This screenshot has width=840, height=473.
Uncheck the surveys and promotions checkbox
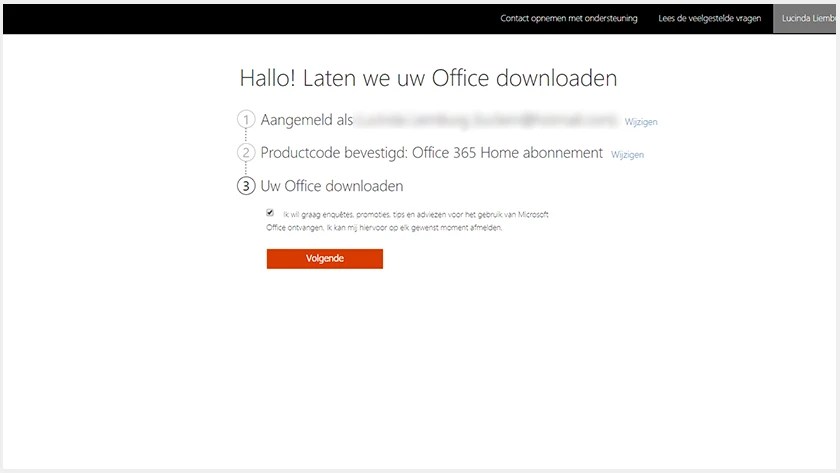click(270, 213)
